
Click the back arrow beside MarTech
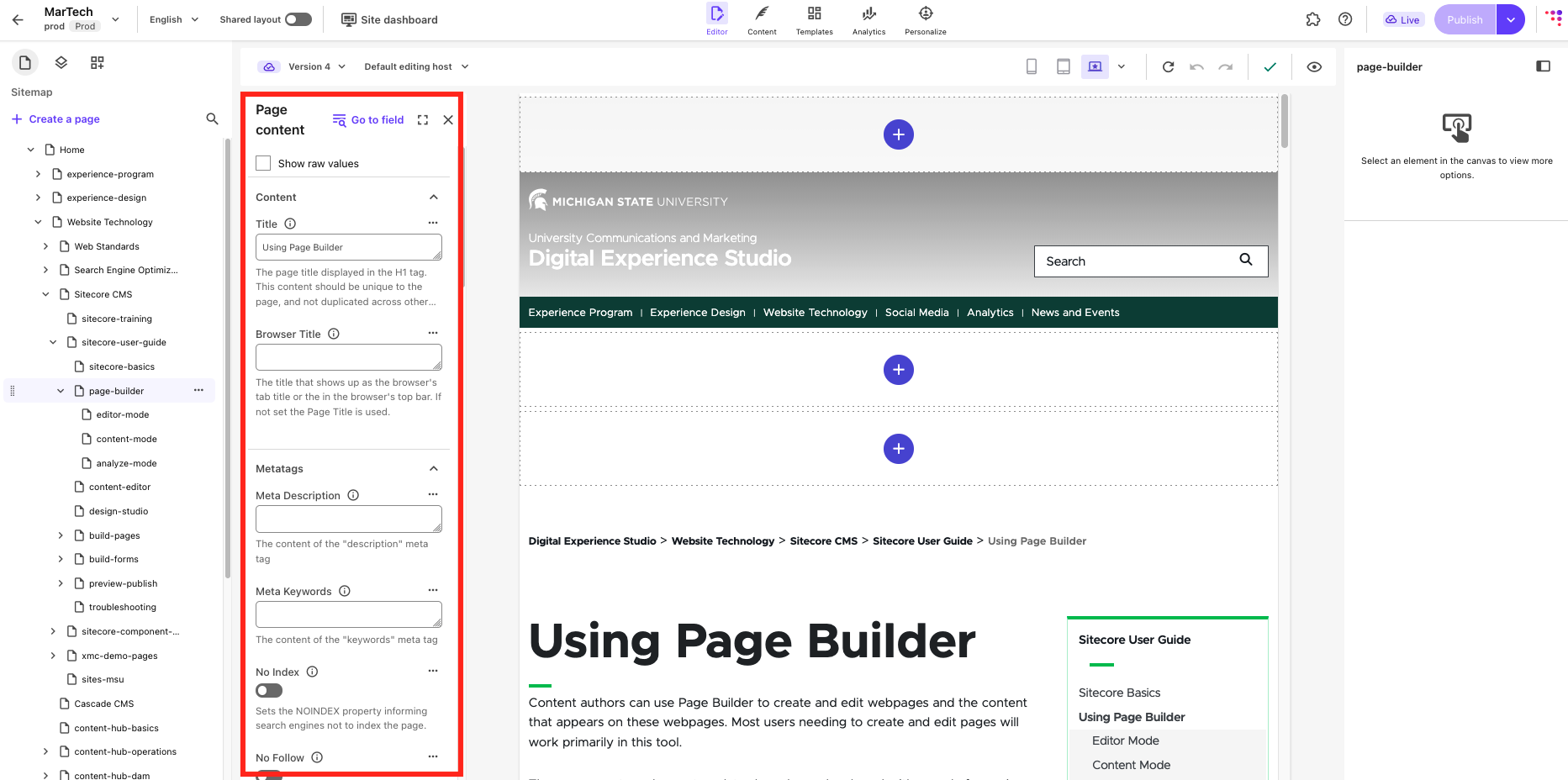click(18, 19)
